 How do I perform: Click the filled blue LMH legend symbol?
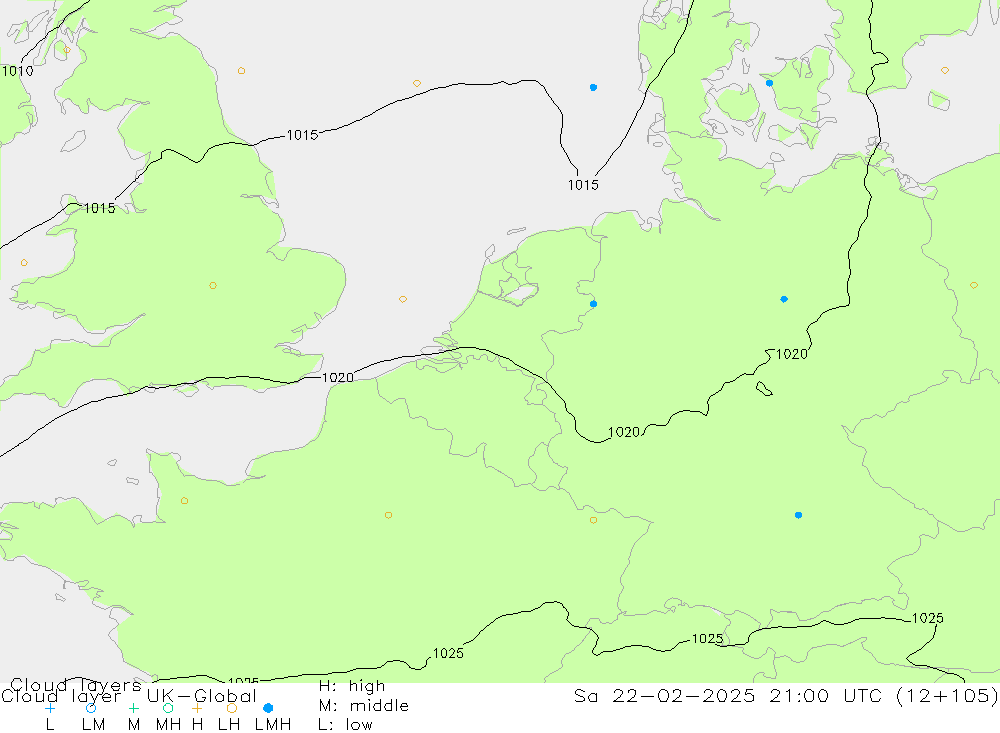268,708
